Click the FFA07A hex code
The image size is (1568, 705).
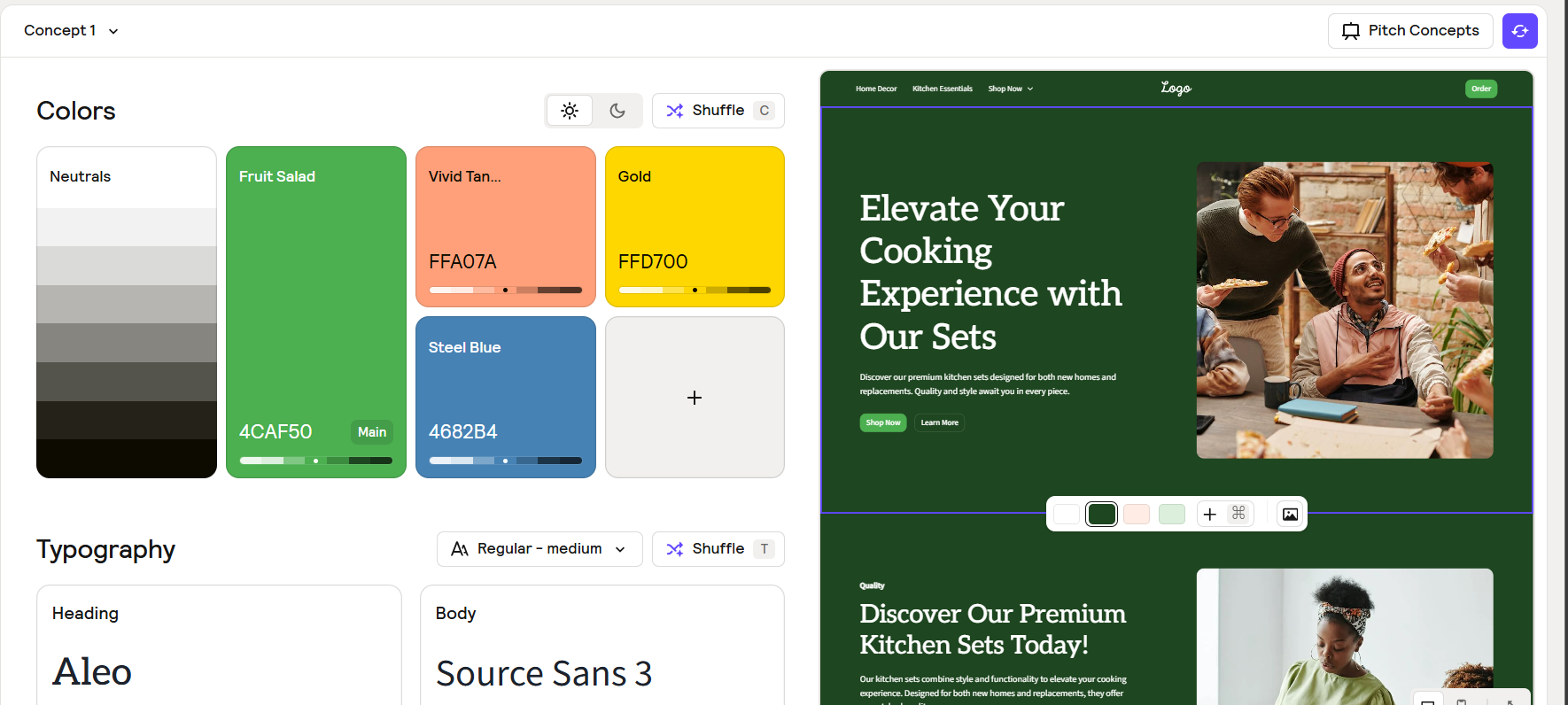click(462, 262)
